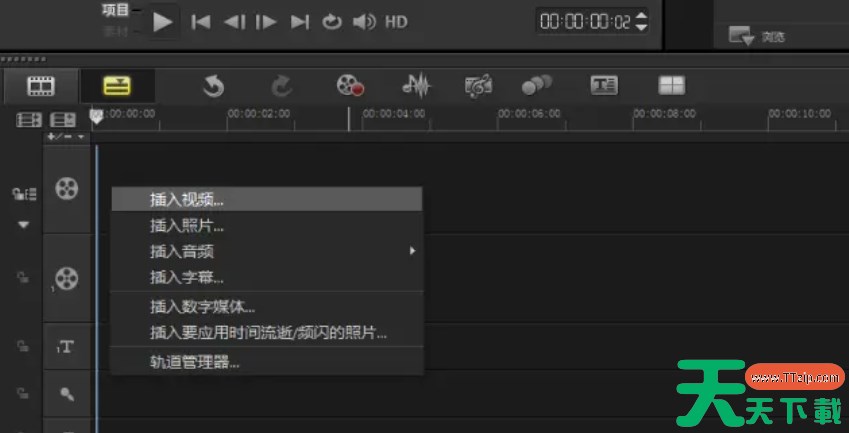Toggle ripple lock on Voice track

[23, 393]
